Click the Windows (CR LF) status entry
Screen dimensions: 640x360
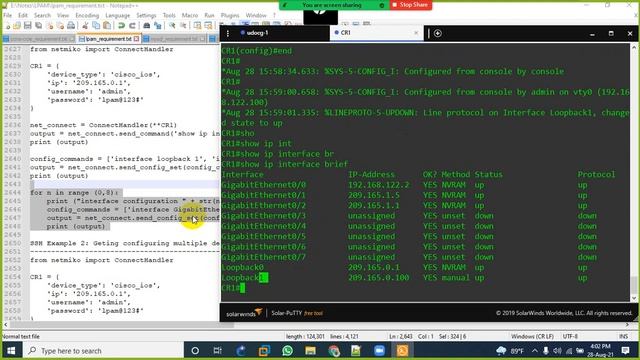[x=532, y=336]
